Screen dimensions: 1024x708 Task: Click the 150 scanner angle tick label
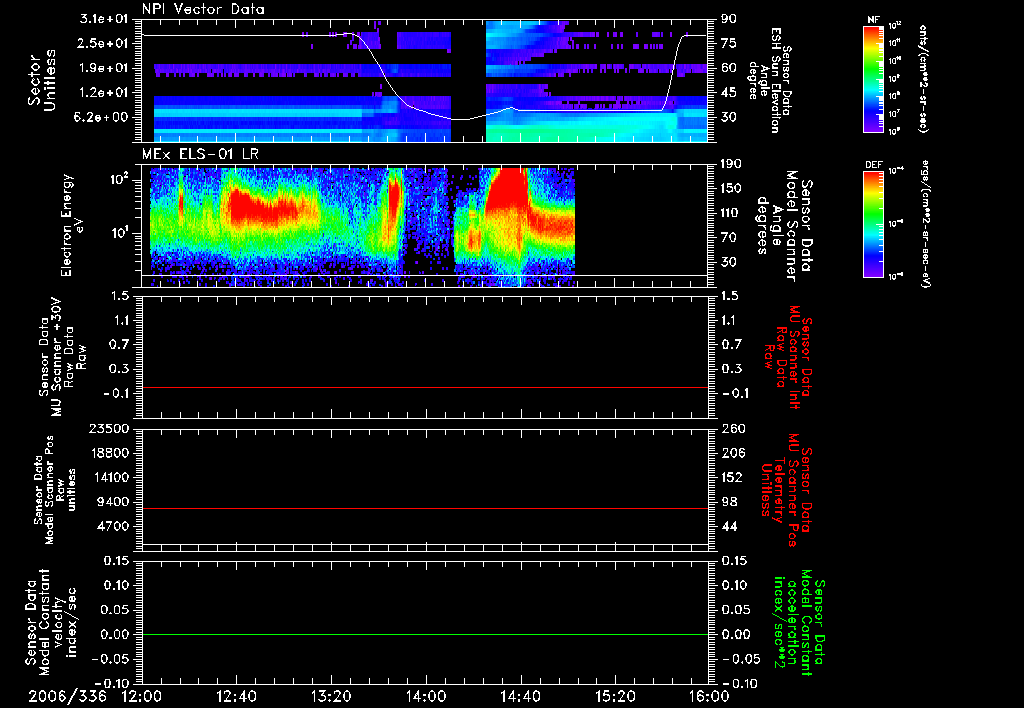(x=732, y=189)
